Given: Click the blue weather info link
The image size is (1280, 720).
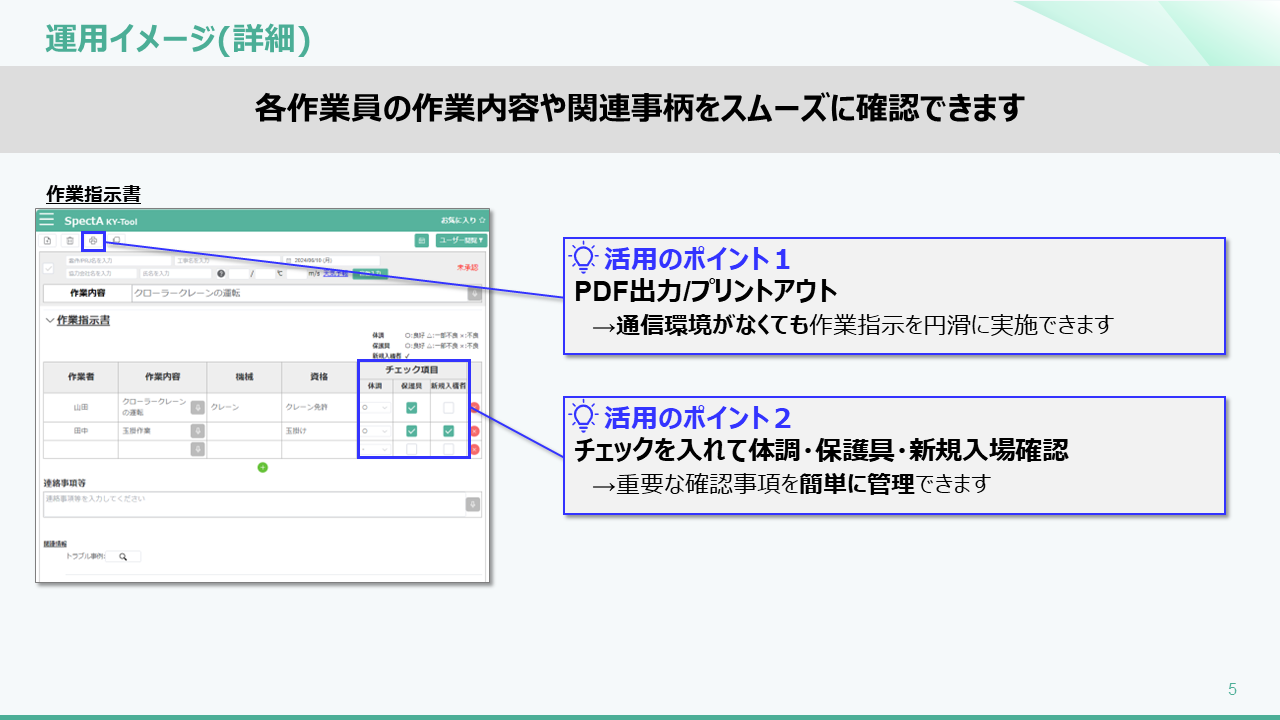Looking at the screenshot, I should point(334,273).
